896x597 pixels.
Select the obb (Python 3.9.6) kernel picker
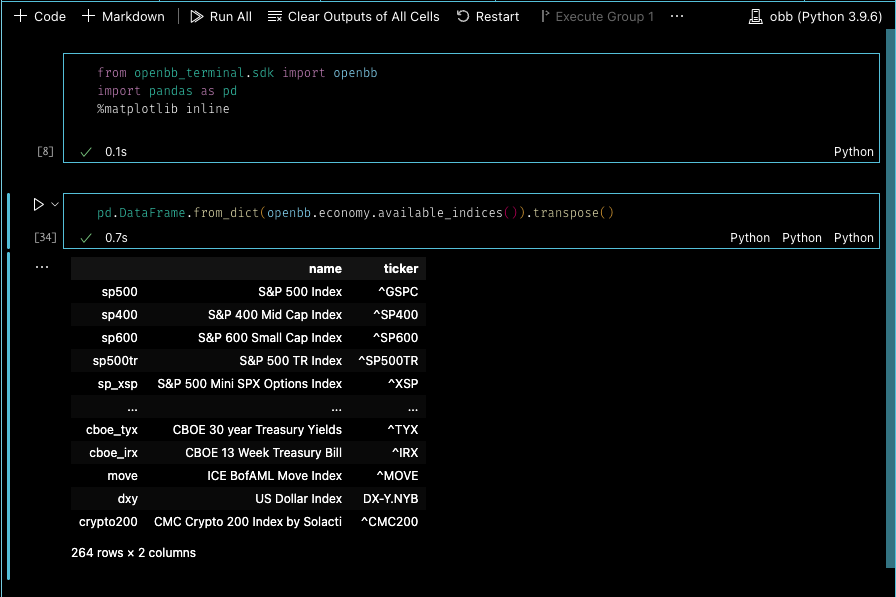pos(815,17)
